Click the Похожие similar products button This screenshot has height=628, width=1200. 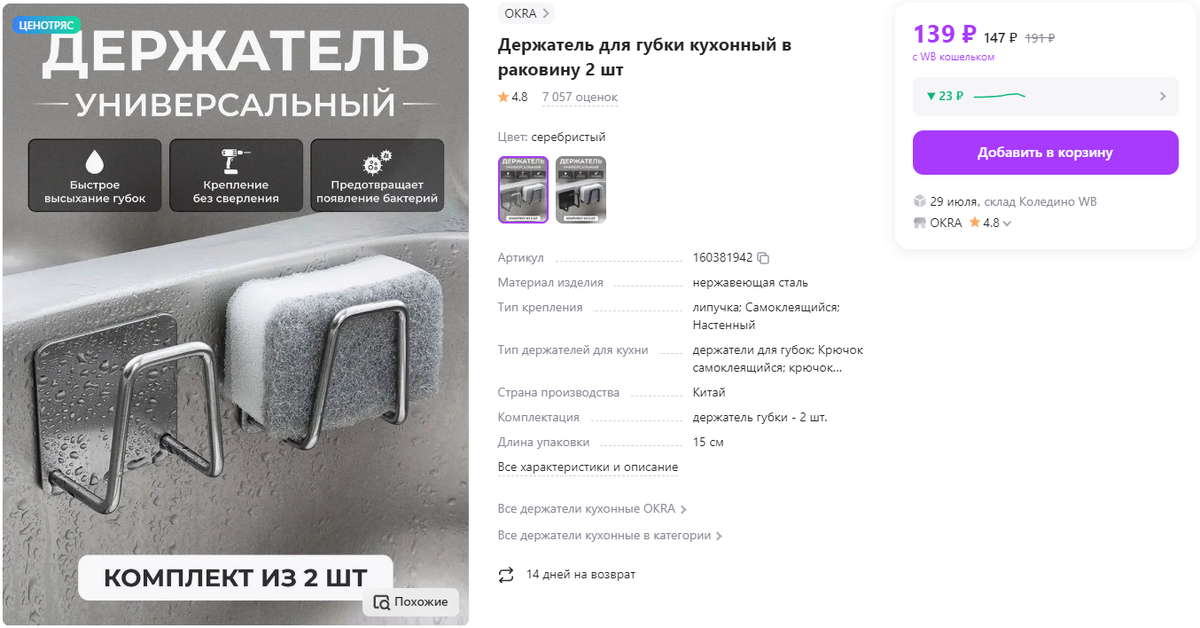point(411,602)
